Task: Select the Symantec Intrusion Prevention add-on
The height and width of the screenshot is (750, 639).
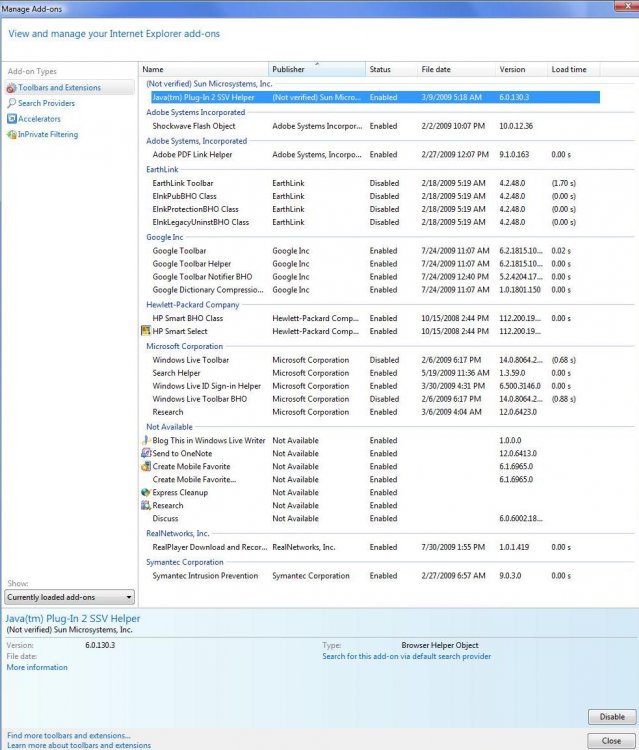Action: tap(205, 576)
